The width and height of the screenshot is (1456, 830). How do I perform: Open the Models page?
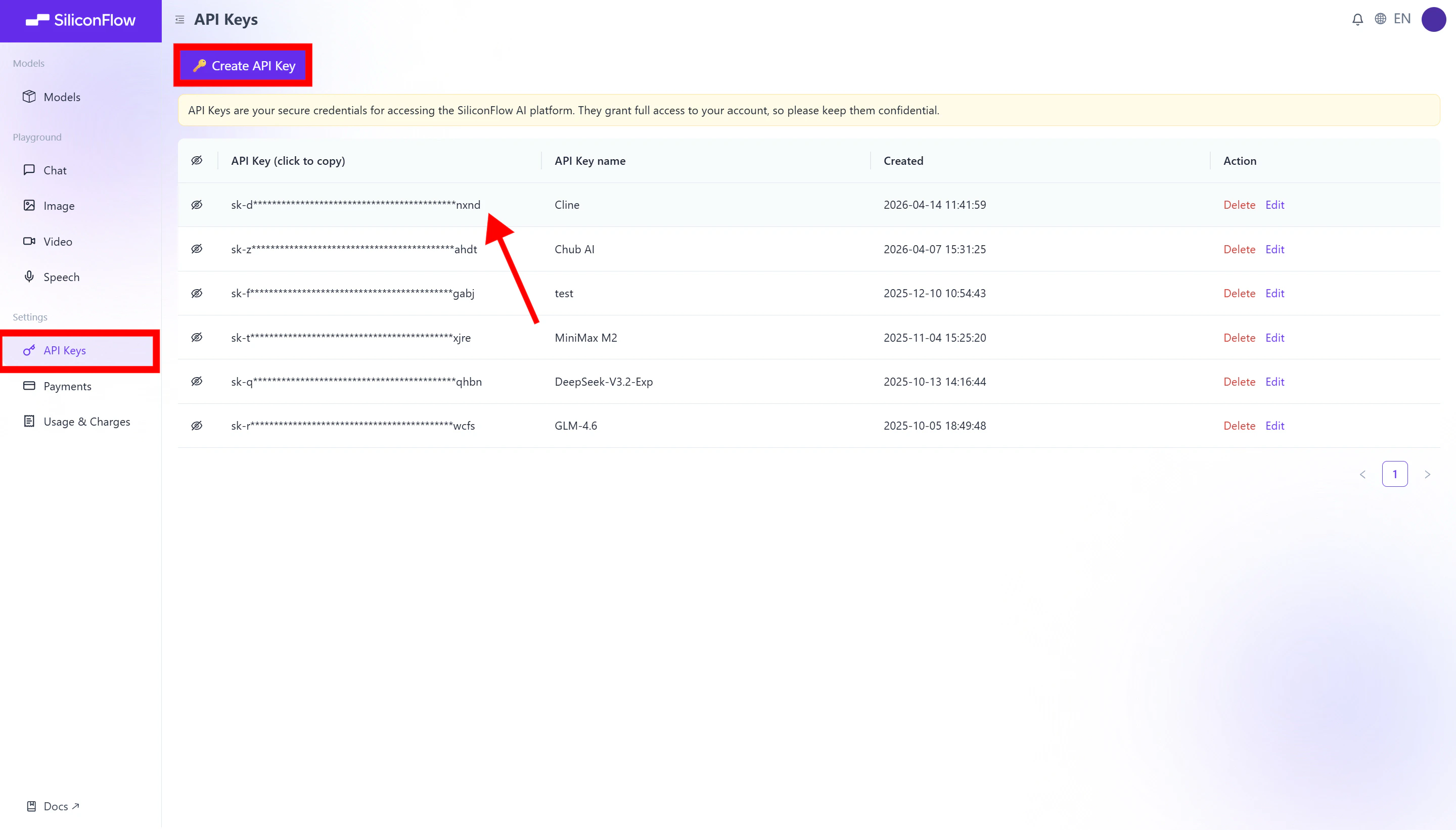[x=62, y=97]
